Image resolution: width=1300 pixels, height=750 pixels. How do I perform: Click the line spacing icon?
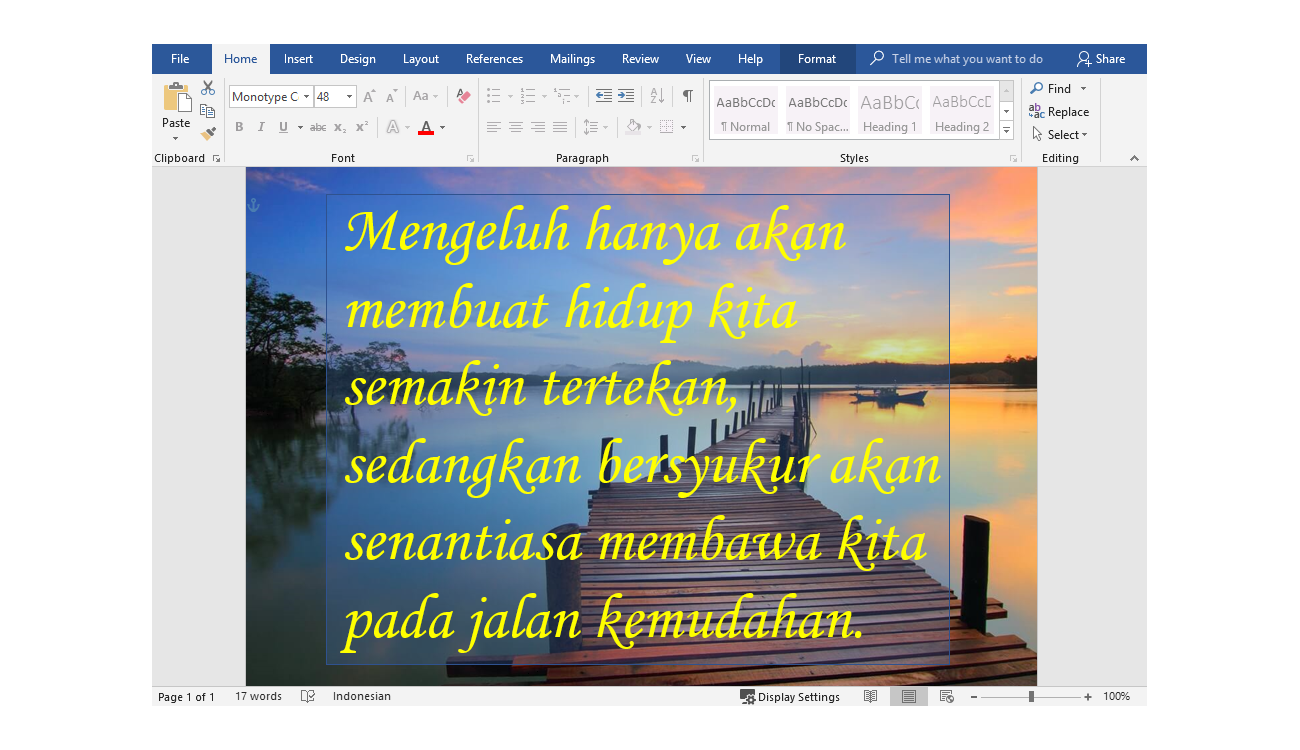590,127
